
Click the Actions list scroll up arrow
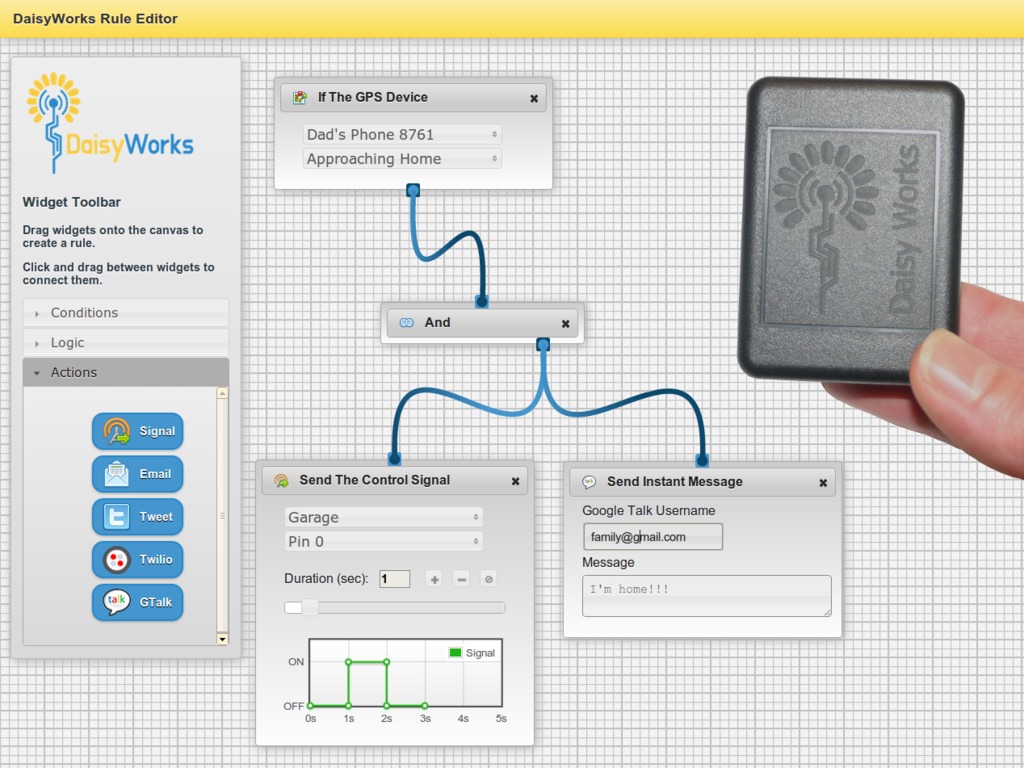pos(223,393)
